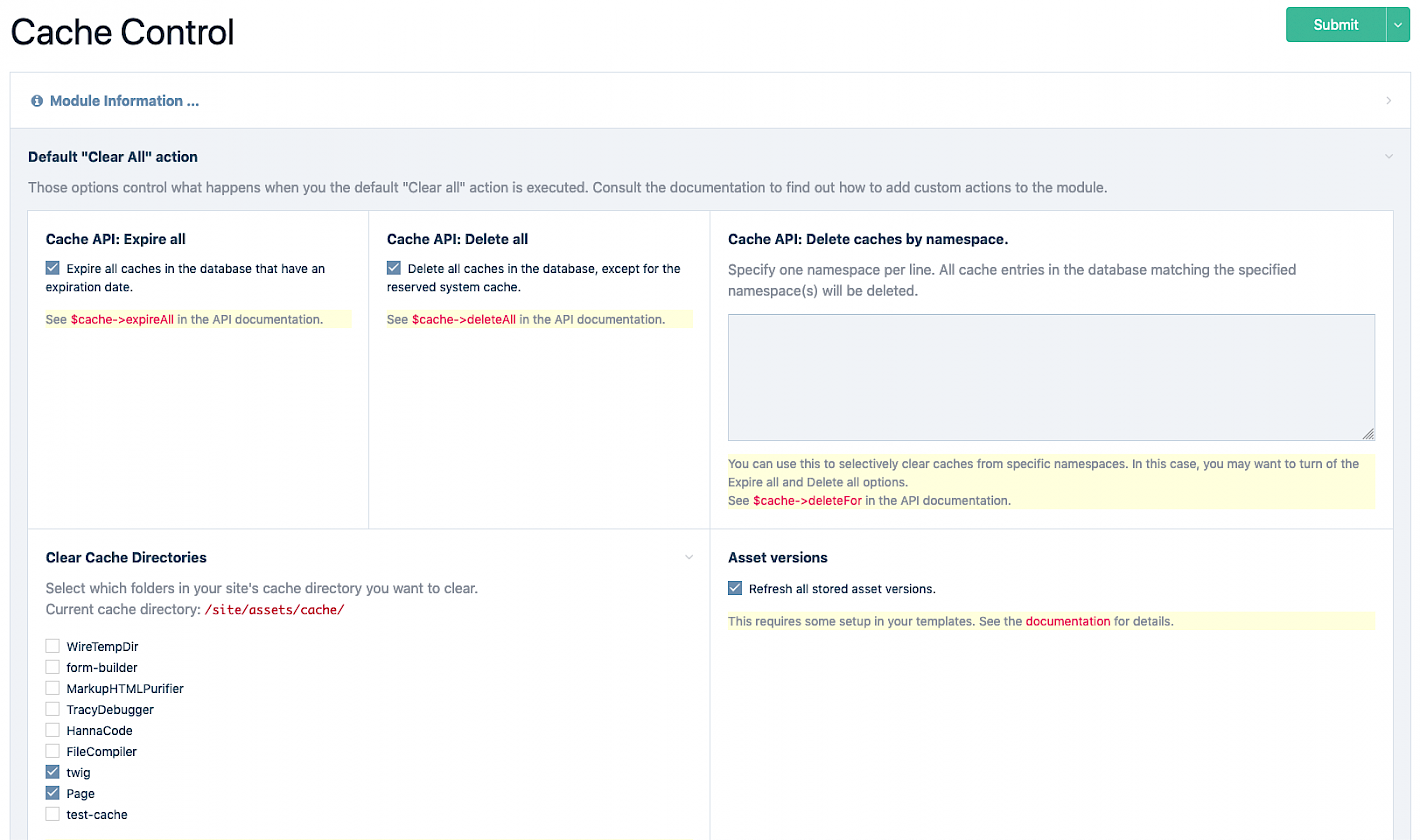The image size is (1420, 840).
Task: Uncheck the Page directory checkbox
Action: 53,793
